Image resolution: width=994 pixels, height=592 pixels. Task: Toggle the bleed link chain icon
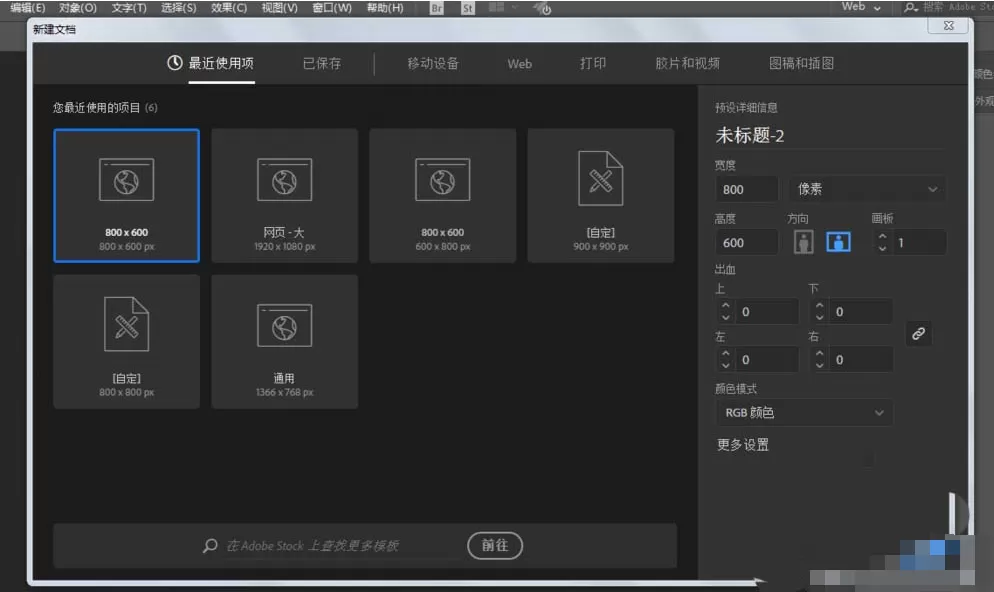(919, 334)
